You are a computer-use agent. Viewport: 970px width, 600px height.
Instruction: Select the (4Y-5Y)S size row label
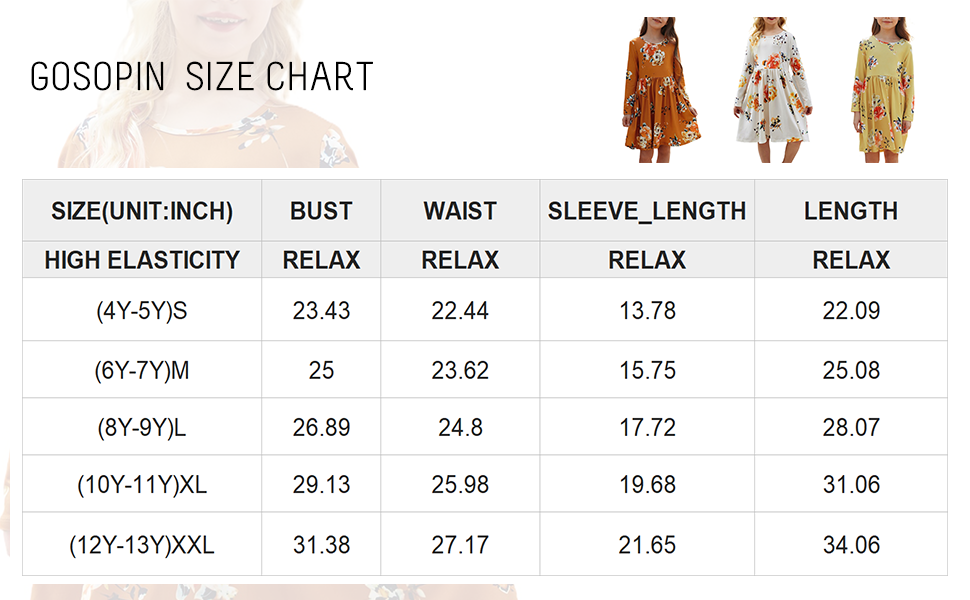coord(142,311)
